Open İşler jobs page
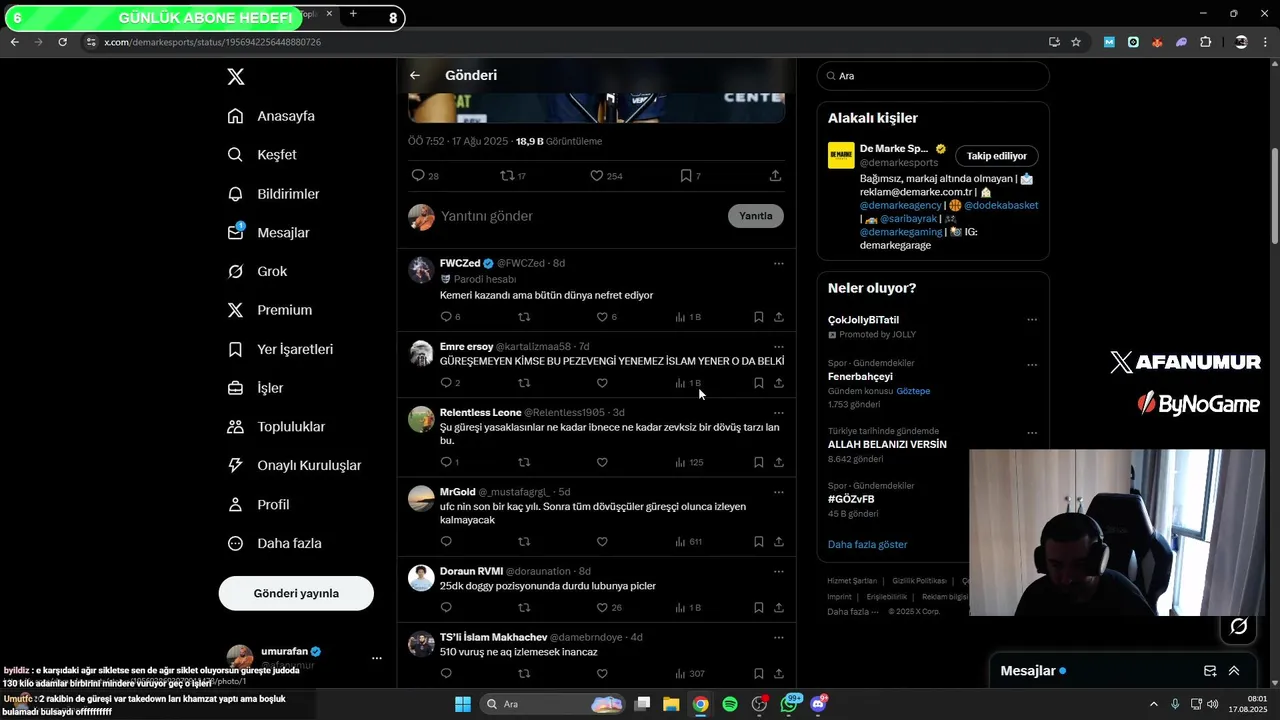1280x720 pixels. pyautogui.click(x=255, y=388)
